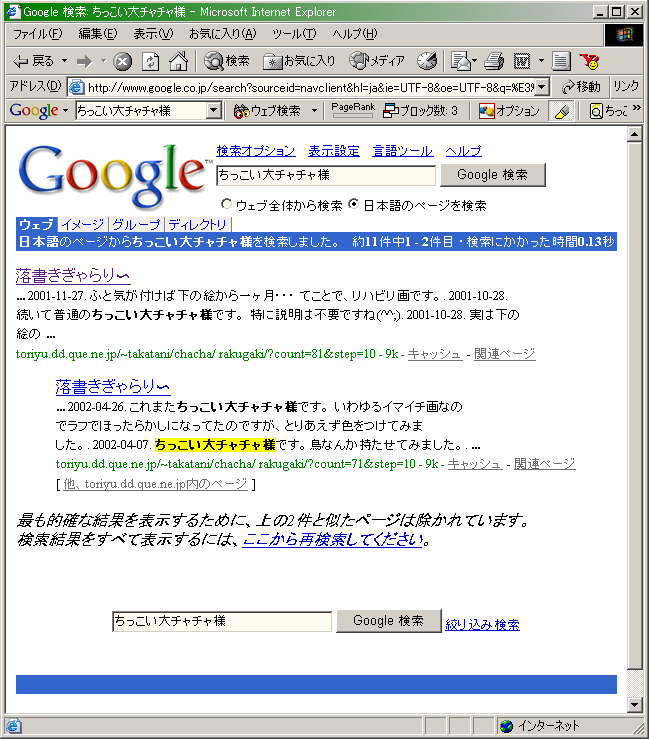The width and height of the screenshot is (649, 739).
Task: Click the vertical scrollbar thumb
Action: [634, 405]
